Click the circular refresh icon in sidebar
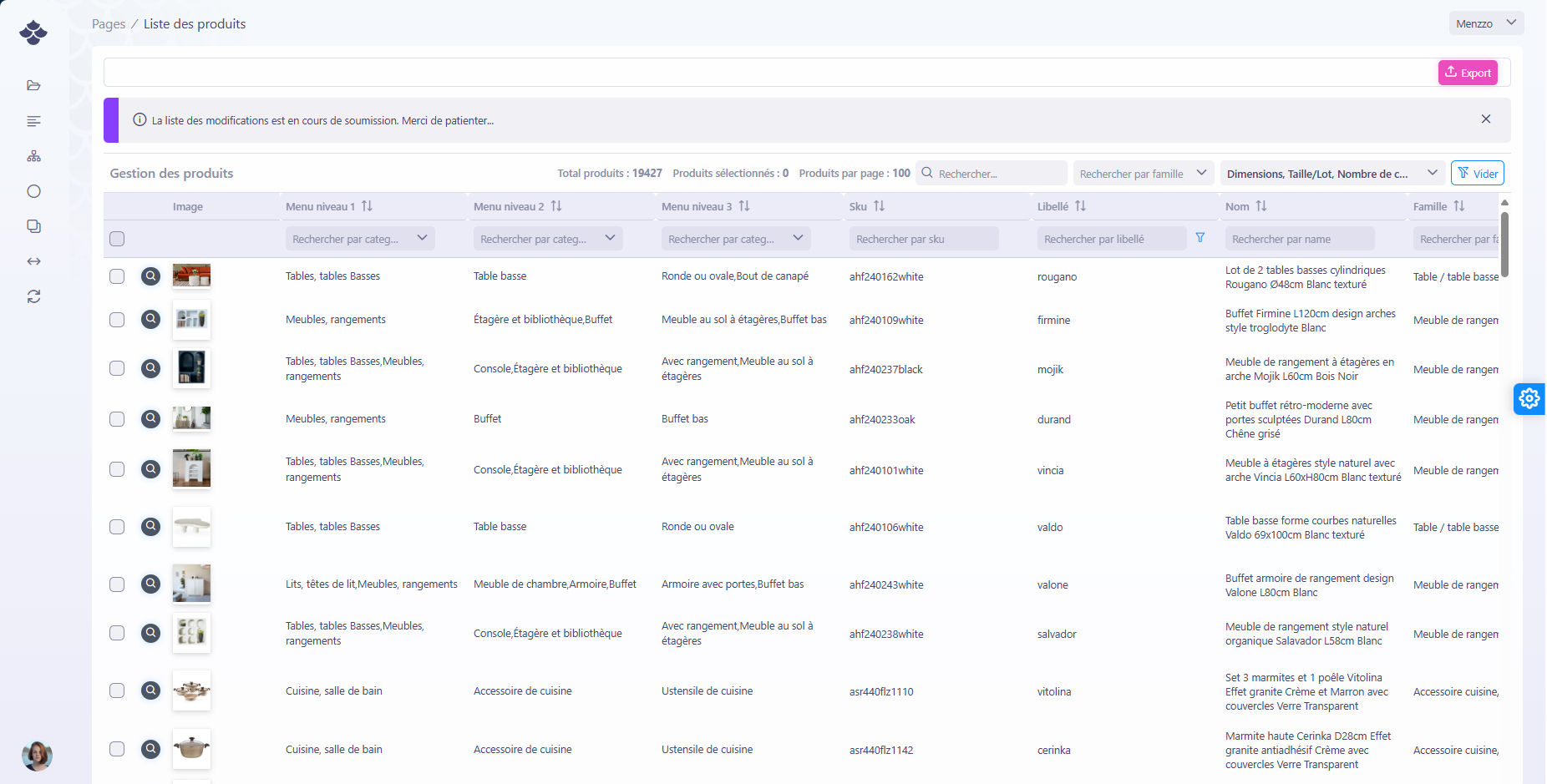Screen dimensions: 1547x784 pyautogui.click(x=33, y=296)
